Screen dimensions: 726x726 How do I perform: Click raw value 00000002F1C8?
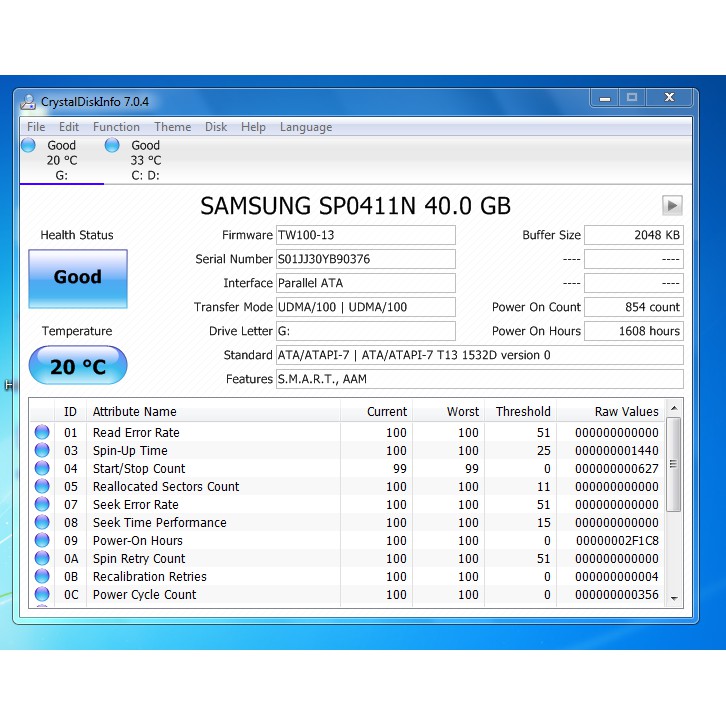coord(617,541)
